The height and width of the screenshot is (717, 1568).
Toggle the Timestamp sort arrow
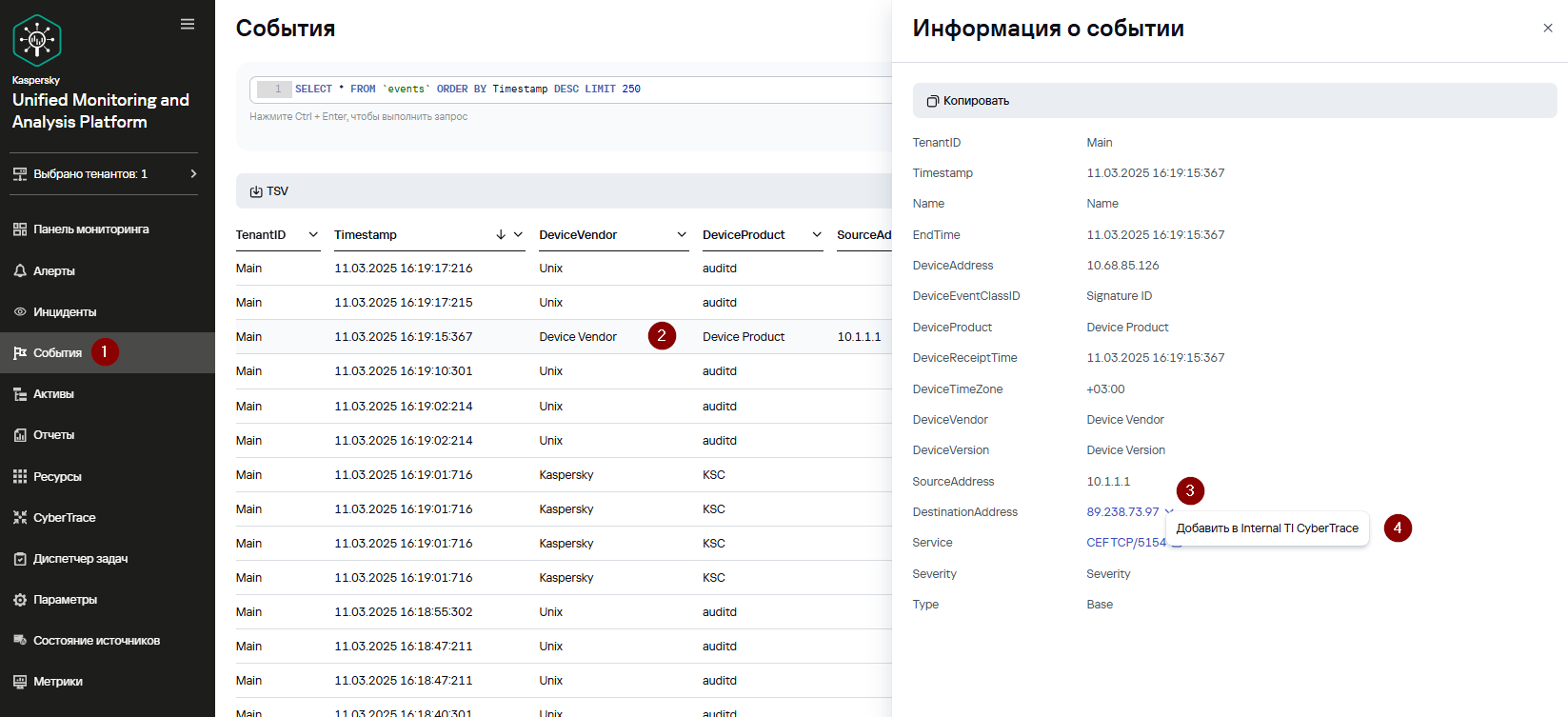click(501, 235)
